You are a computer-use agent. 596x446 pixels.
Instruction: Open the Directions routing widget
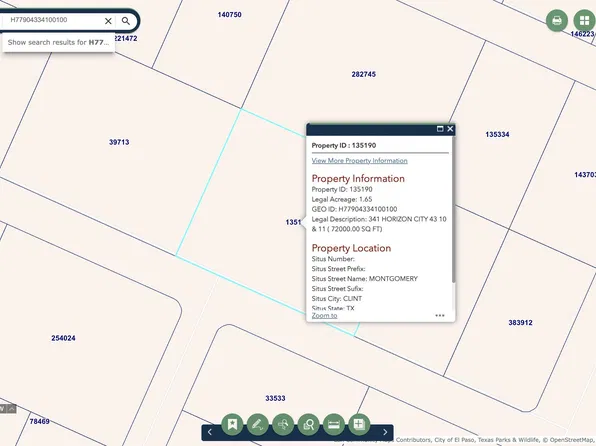tap(283, 425)
